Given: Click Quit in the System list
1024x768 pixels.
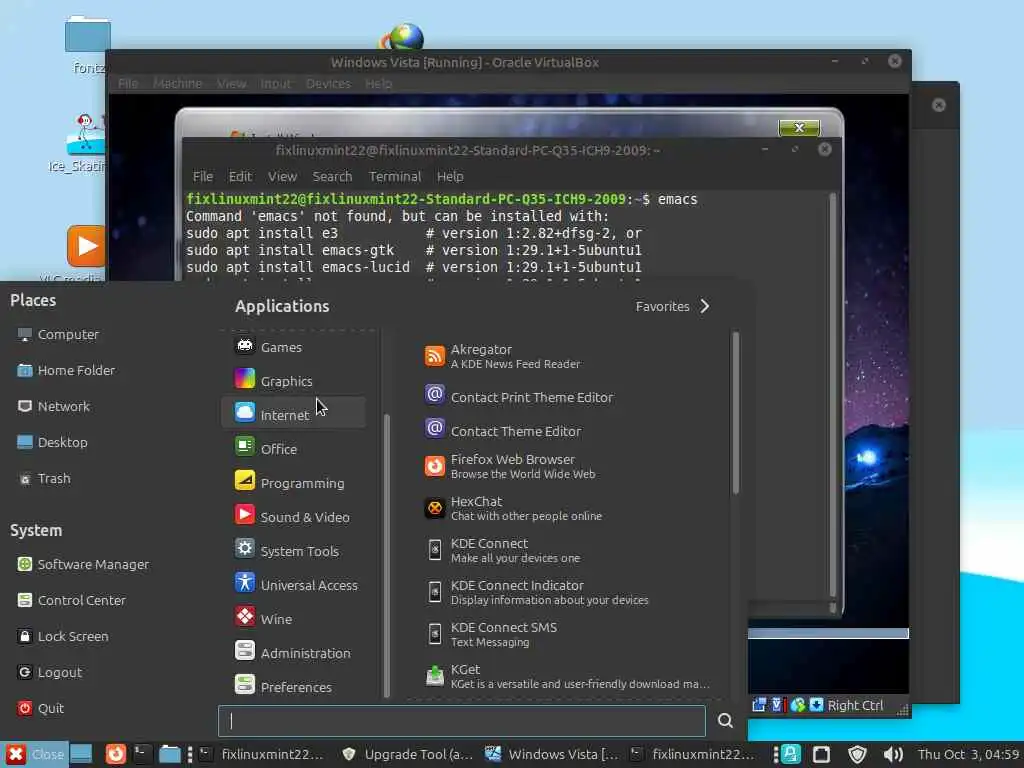Looking at the screenshot, I should [41, 708].
